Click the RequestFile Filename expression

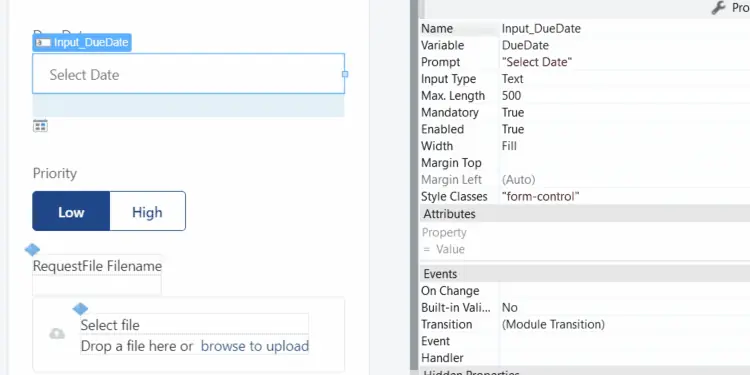pyautogui.click(x=97, y=266)
